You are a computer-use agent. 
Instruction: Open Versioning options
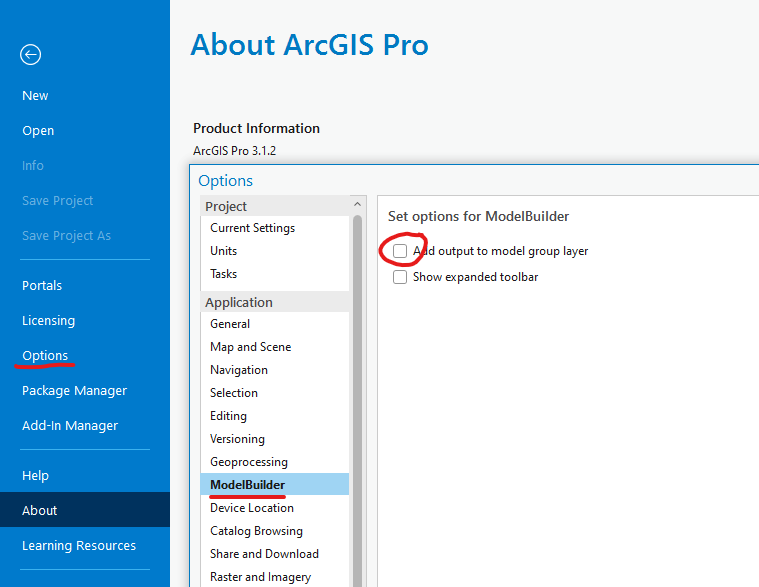click(274, 439)
